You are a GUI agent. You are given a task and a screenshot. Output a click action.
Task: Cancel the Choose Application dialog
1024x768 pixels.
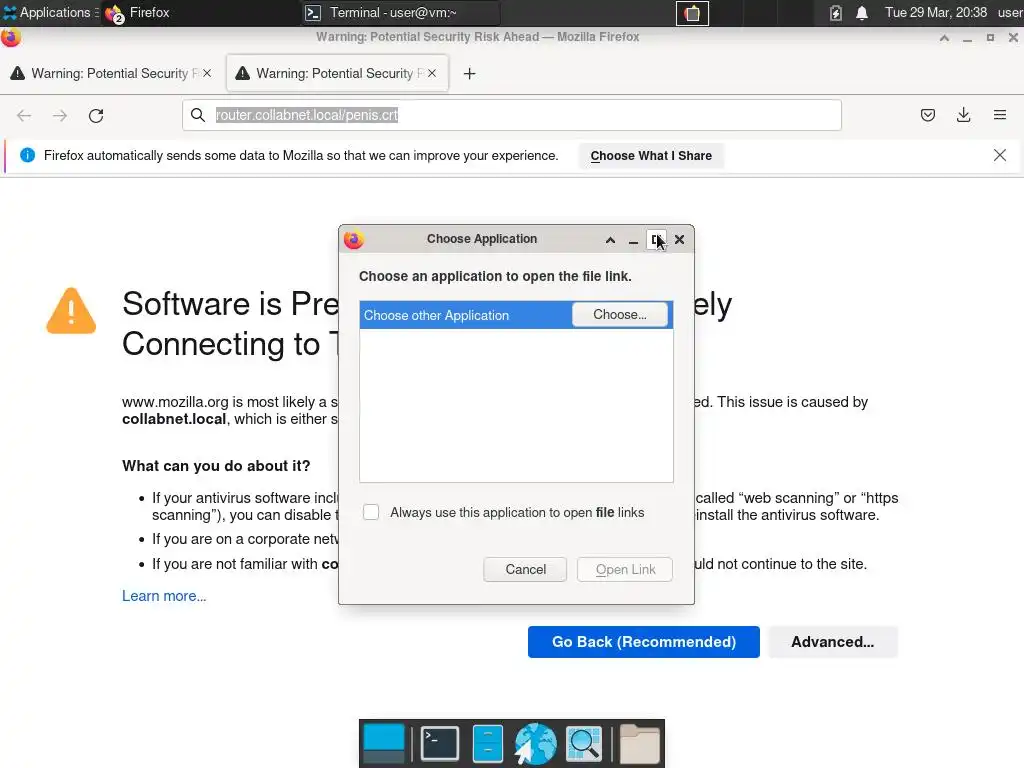[x=525, y=569]
